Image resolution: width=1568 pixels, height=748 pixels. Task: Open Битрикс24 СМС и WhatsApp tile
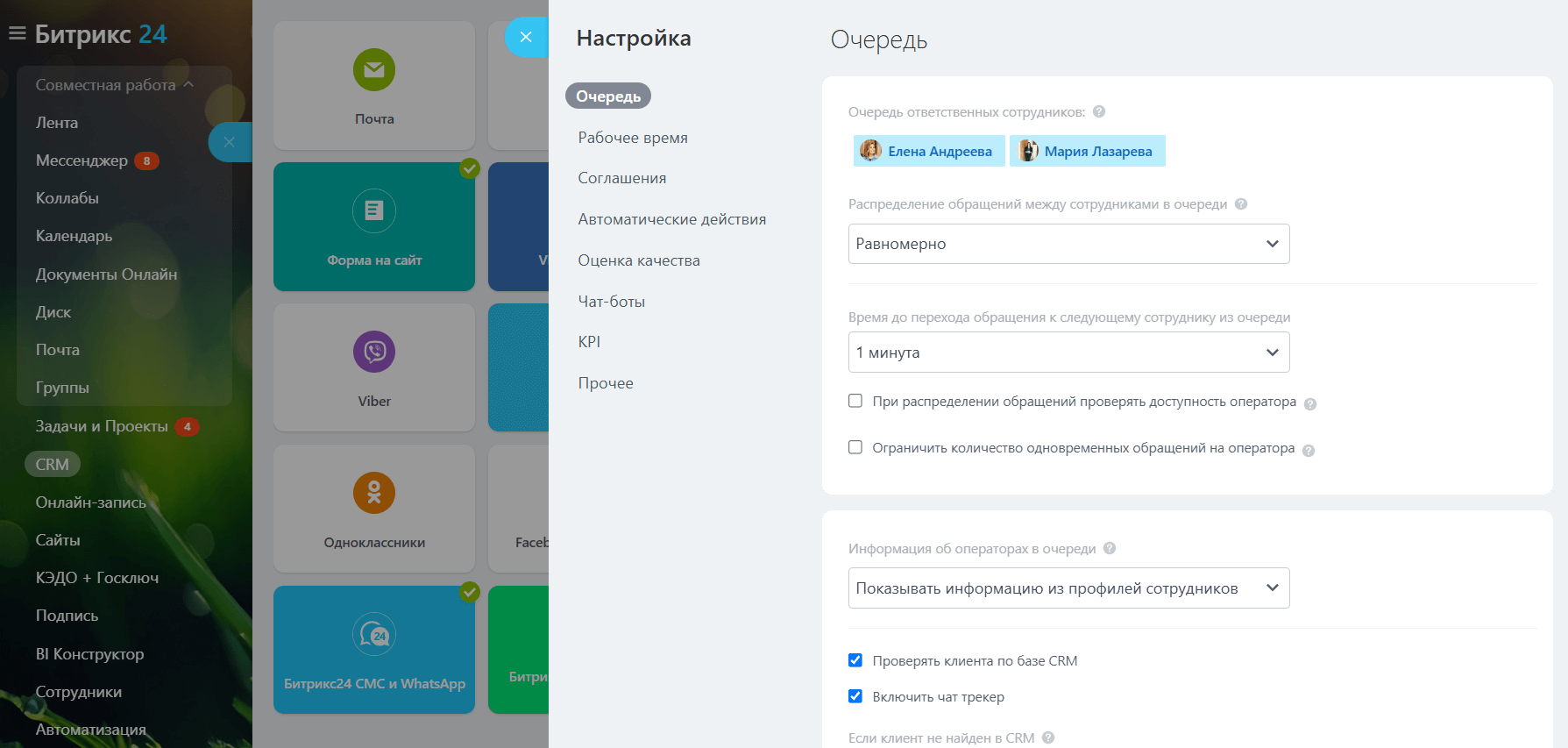374,650
